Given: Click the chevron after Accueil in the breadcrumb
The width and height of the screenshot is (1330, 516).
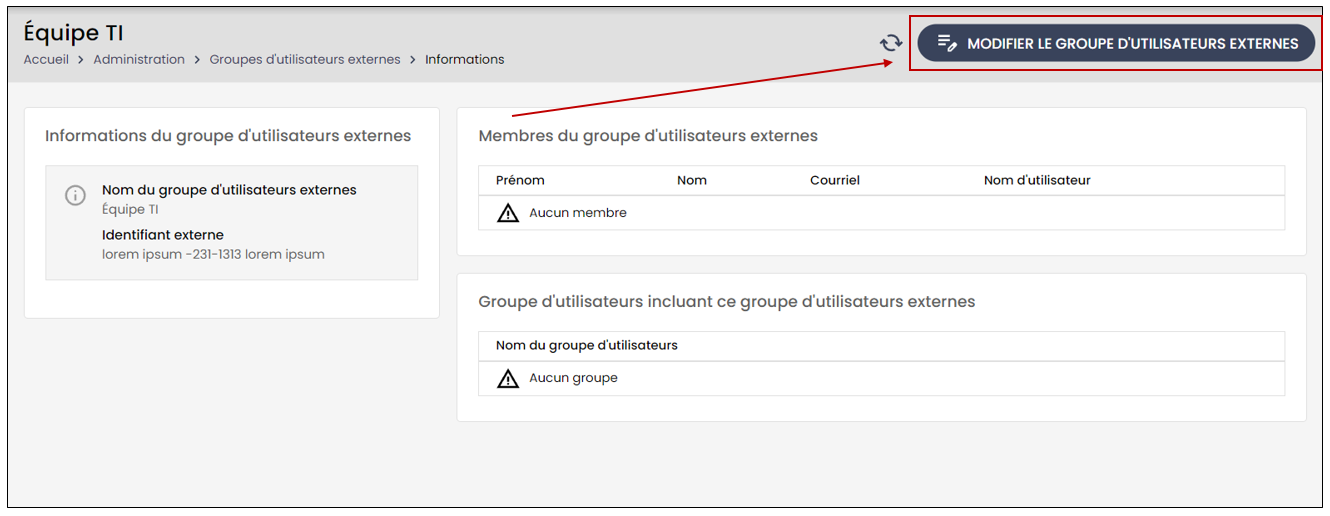Looking at the screenshot, I should pos(81,60).
